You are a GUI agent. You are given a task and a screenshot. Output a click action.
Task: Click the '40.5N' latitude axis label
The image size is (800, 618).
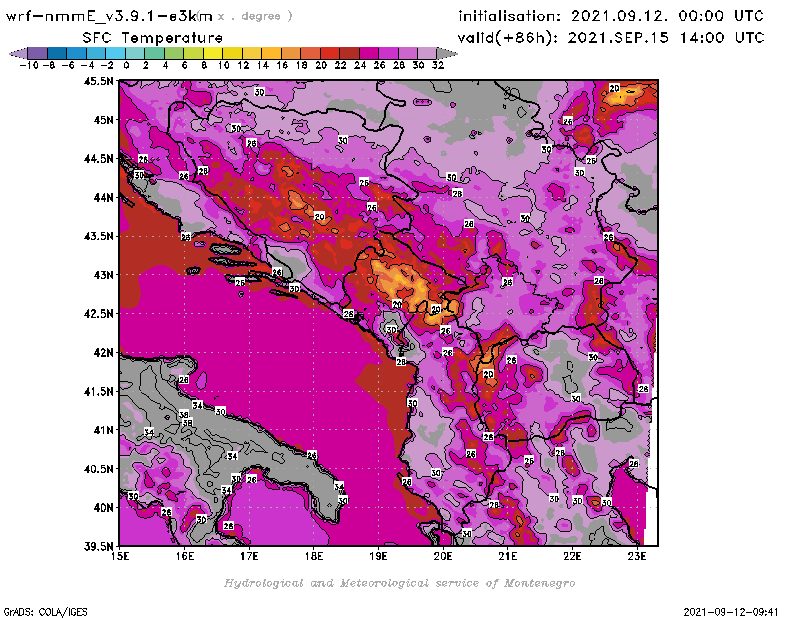pyautogui.click(x=98, y=469)
